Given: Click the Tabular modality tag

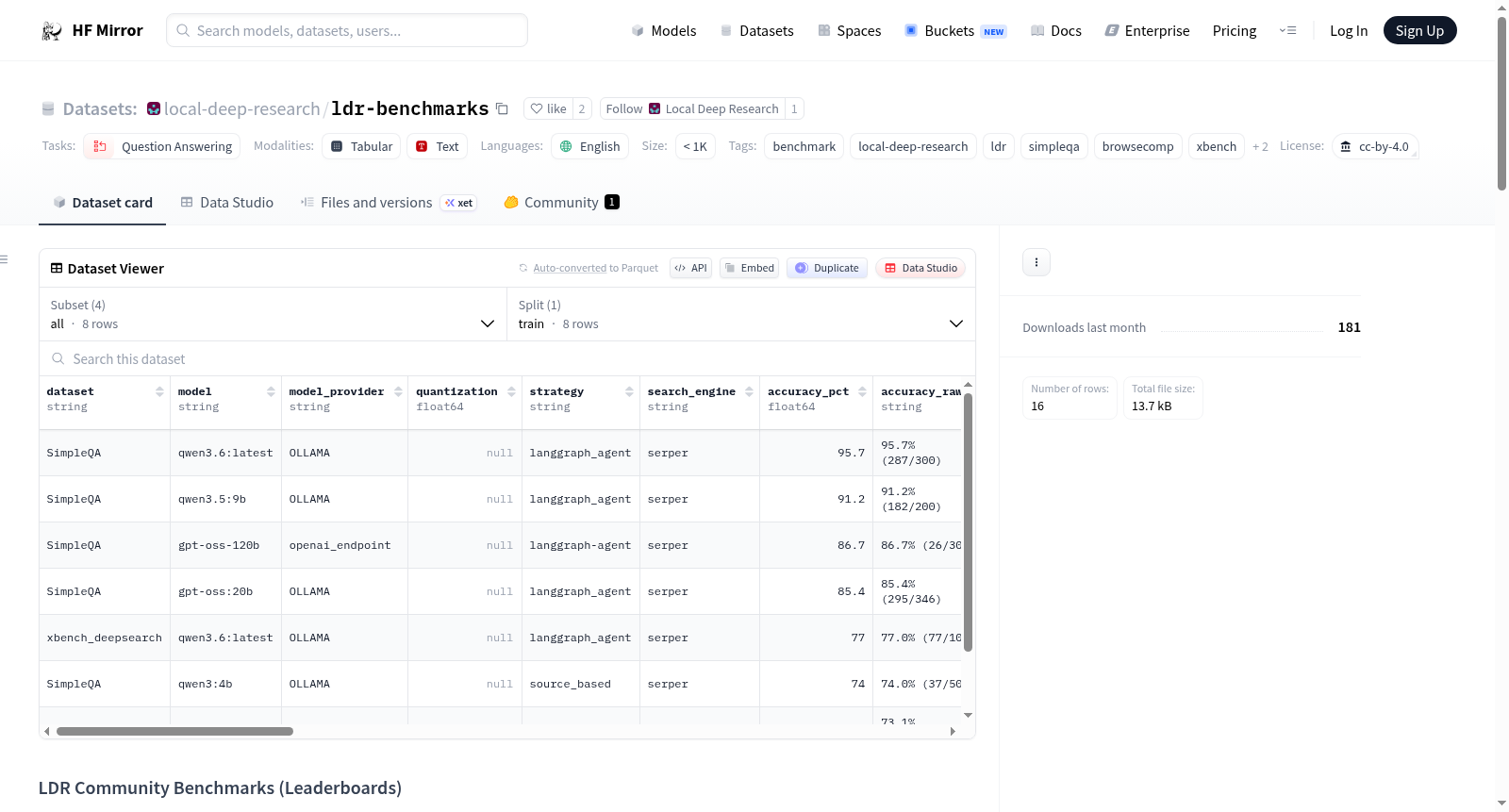Looking at the screenshot, I should (362, 146).
